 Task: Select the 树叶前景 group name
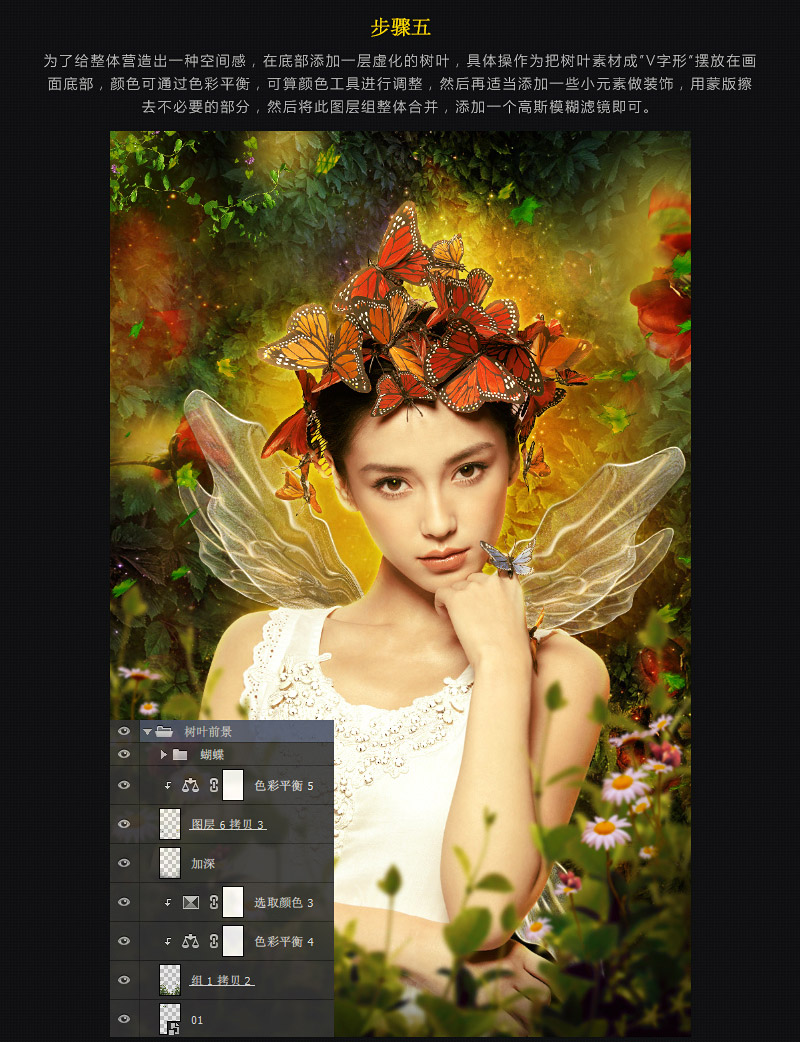point(208,732)
